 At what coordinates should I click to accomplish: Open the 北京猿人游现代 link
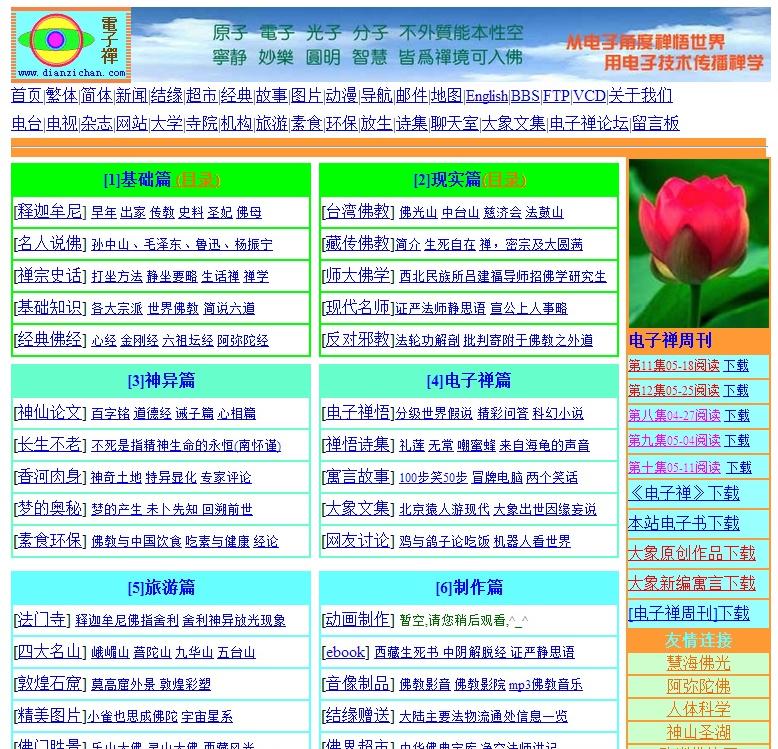tap(444, 509)
